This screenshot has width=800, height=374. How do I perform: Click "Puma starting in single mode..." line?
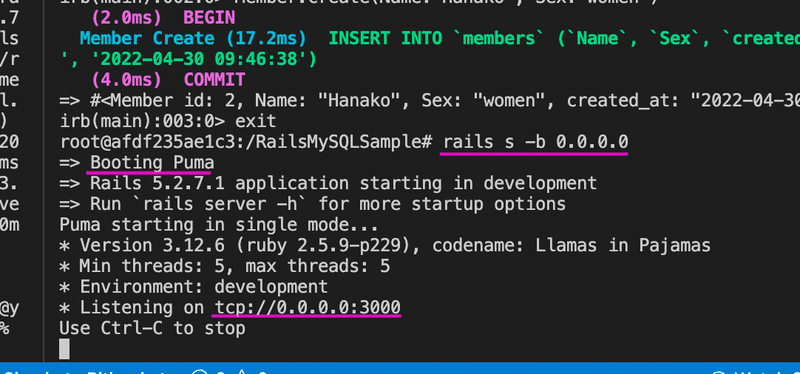coord(219,225)
